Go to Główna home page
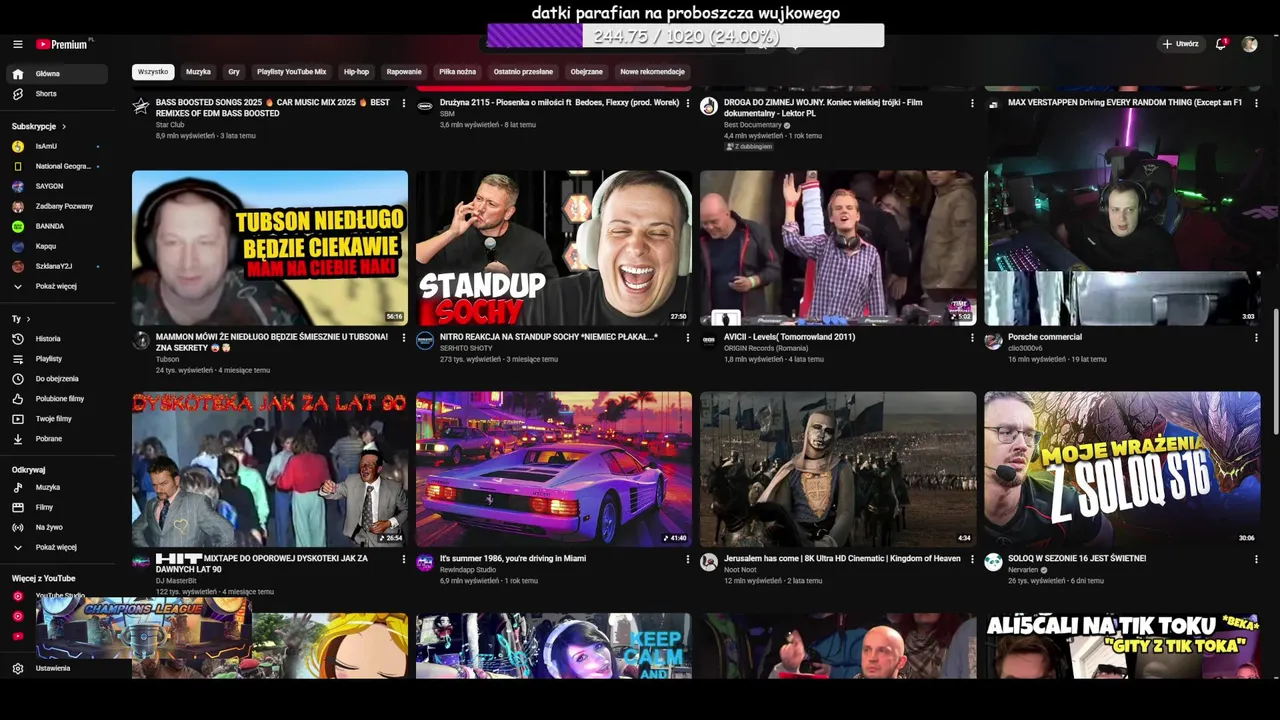 click(56, 74)
